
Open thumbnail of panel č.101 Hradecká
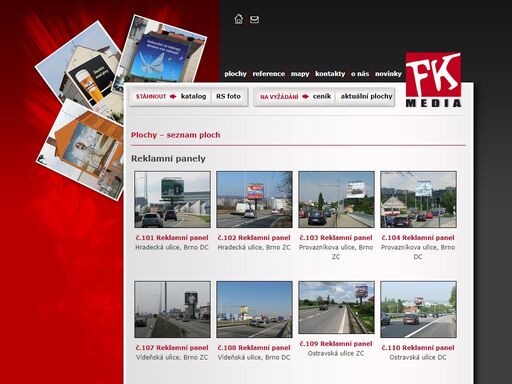[172, 199]
